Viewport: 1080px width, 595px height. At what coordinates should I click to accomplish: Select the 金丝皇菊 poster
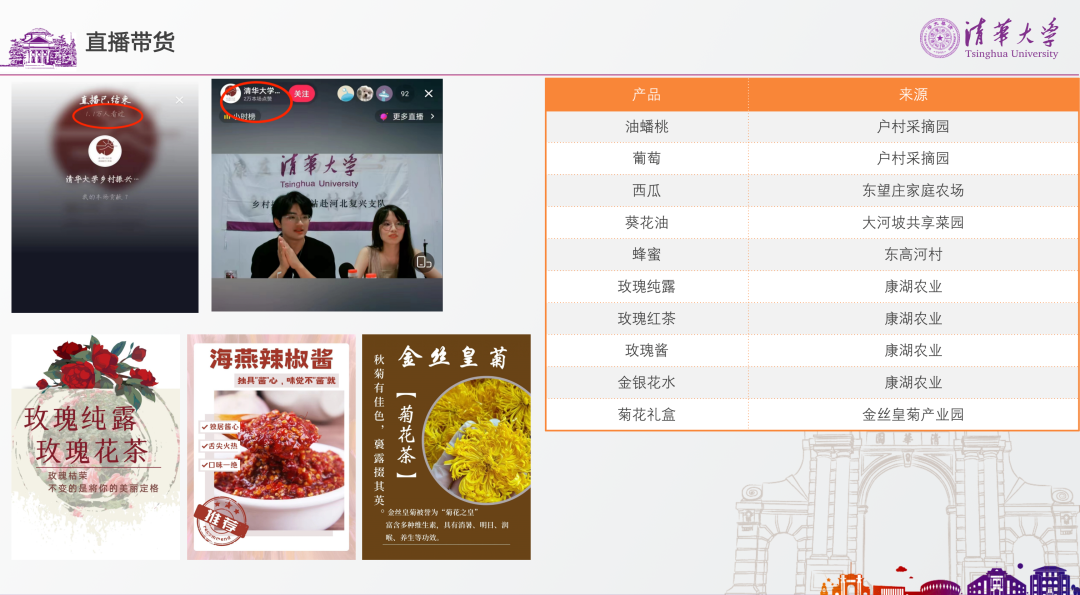[446, 447]
